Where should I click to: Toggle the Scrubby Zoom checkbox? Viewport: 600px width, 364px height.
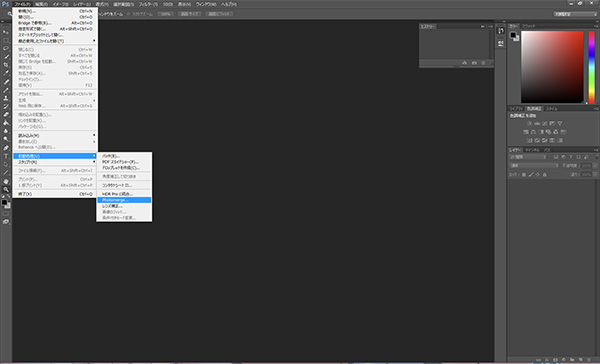pos(129,14)
